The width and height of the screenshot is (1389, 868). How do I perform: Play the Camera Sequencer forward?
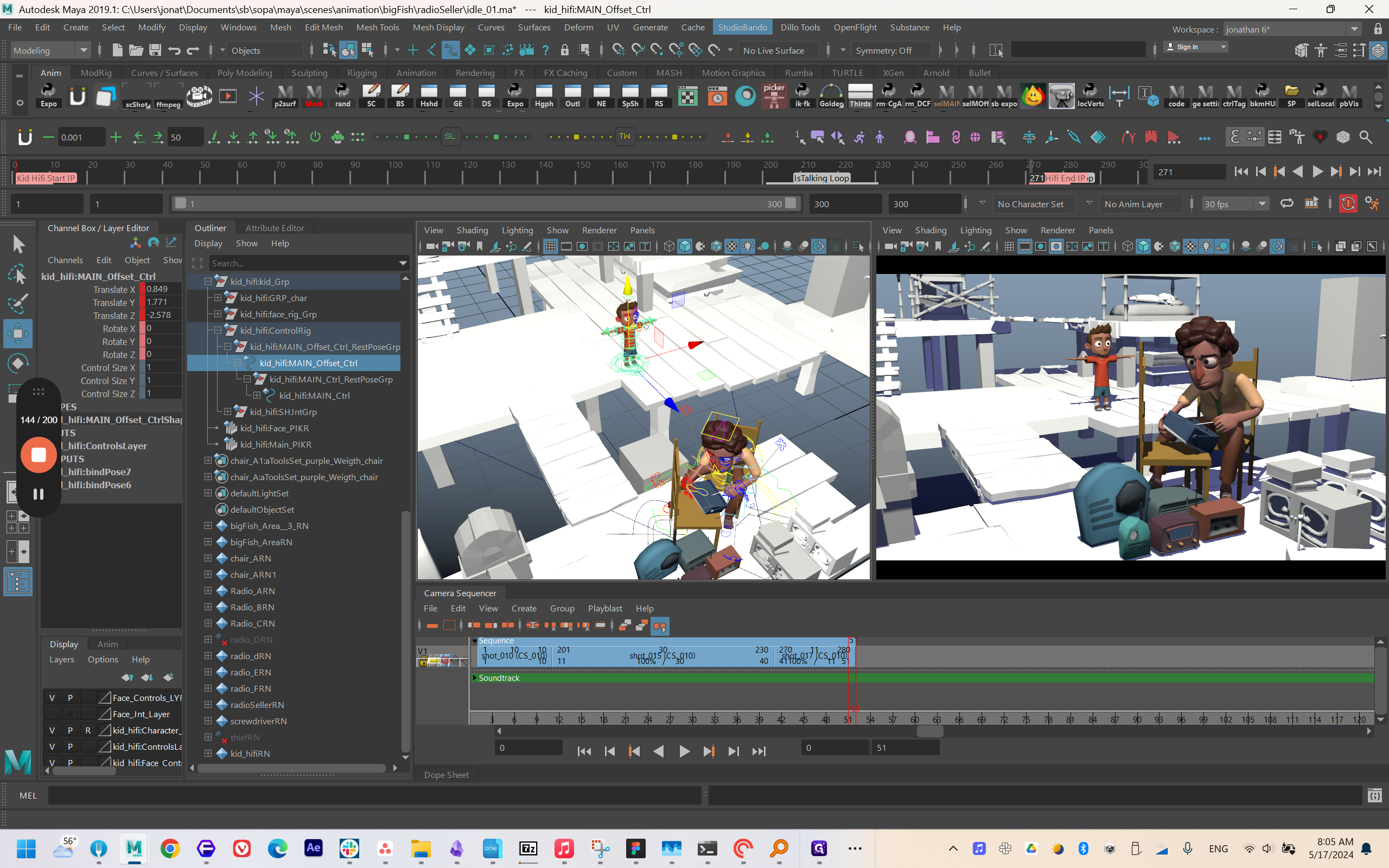click(x=684, y=751)
